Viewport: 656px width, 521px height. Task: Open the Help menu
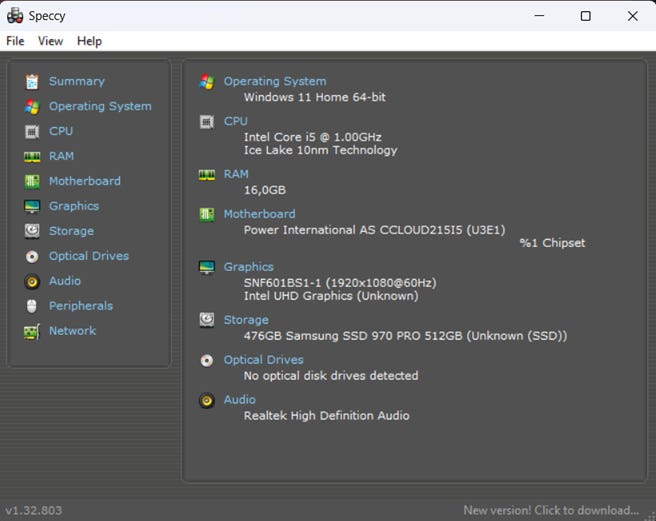pos(89,41)
